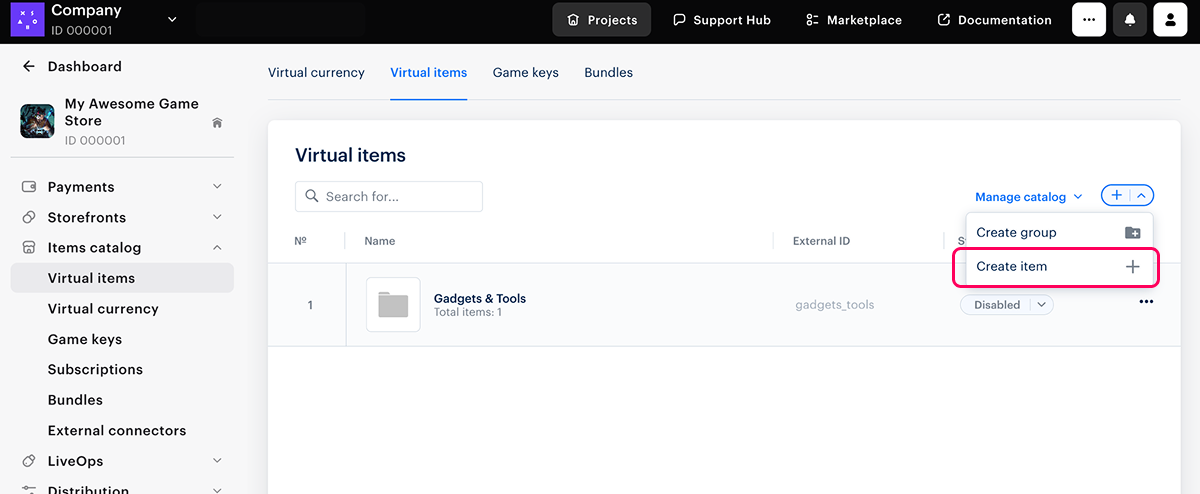Collapse the Items catalog section
The image size is (1200, 494).
(x=217, y=248)
